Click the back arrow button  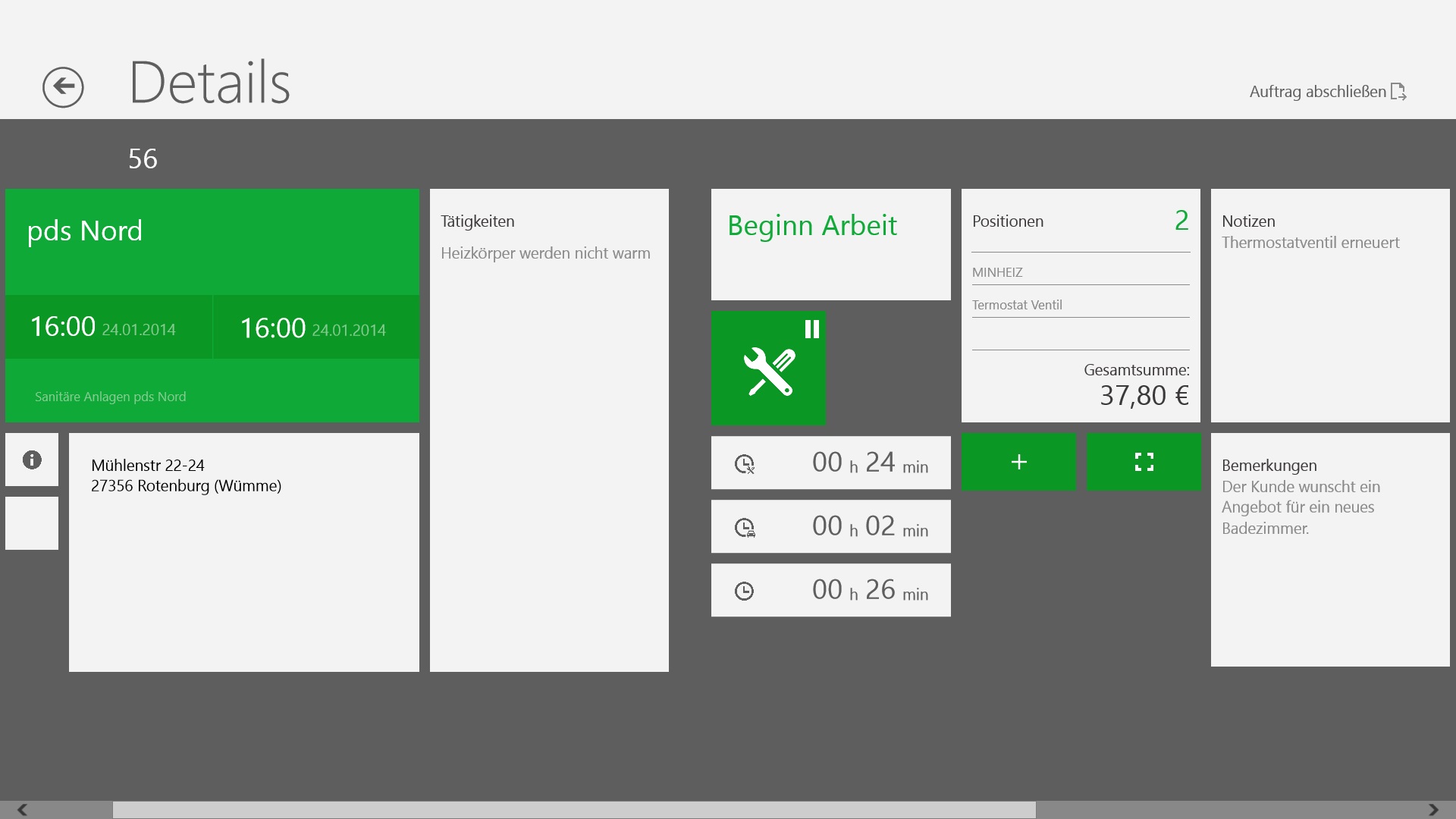tap(63, 87)
